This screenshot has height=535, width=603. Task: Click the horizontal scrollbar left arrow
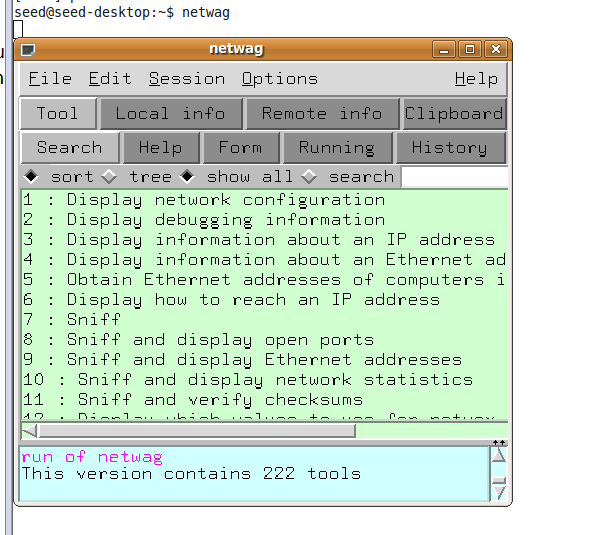click(30, 431)
